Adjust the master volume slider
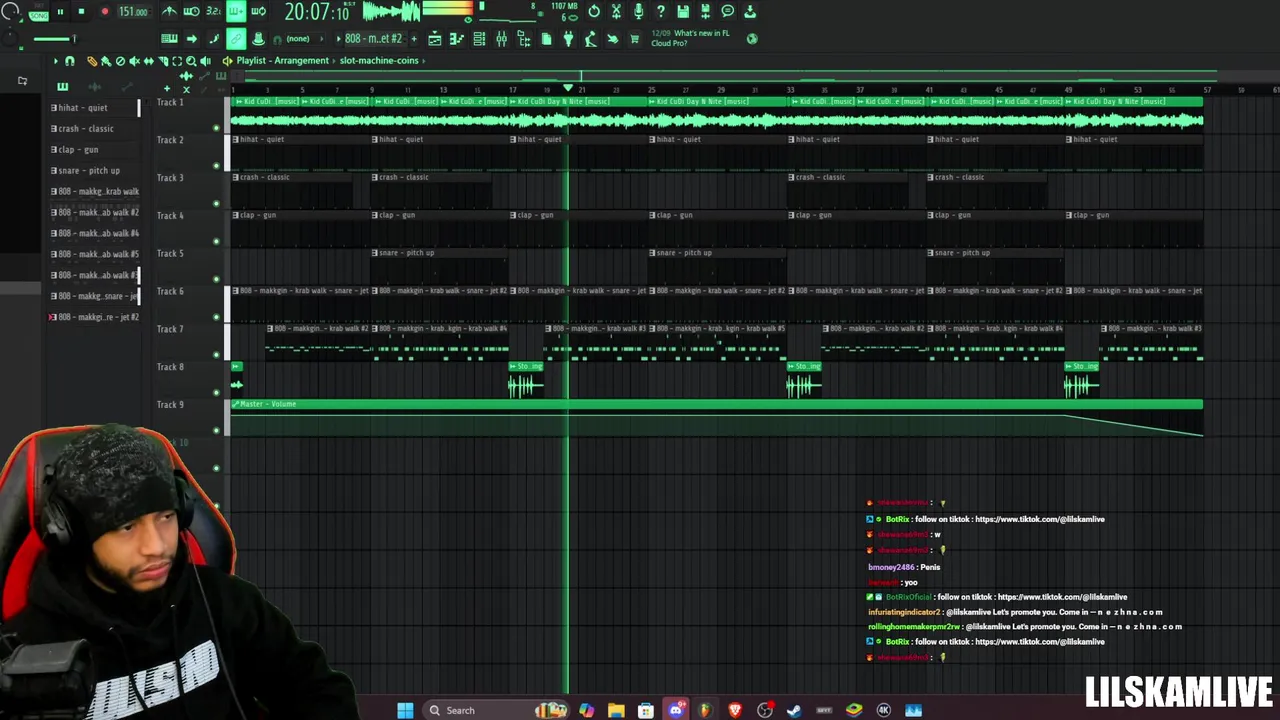Screen dimensions: 1280x720 (x=56, y=39)
